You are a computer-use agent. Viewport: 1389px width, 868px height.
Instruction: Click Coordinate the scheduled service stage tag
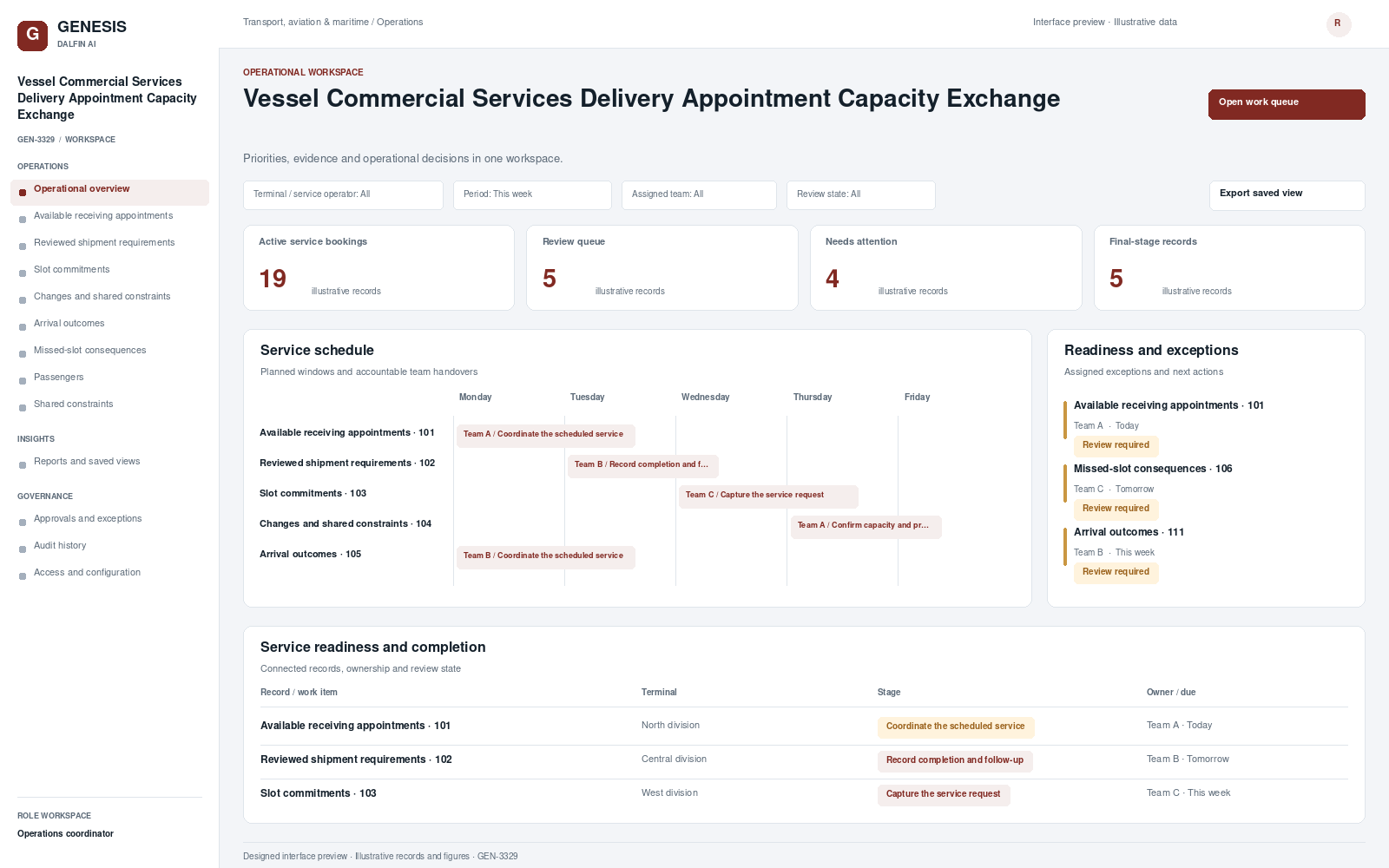(x=956, y=727)
